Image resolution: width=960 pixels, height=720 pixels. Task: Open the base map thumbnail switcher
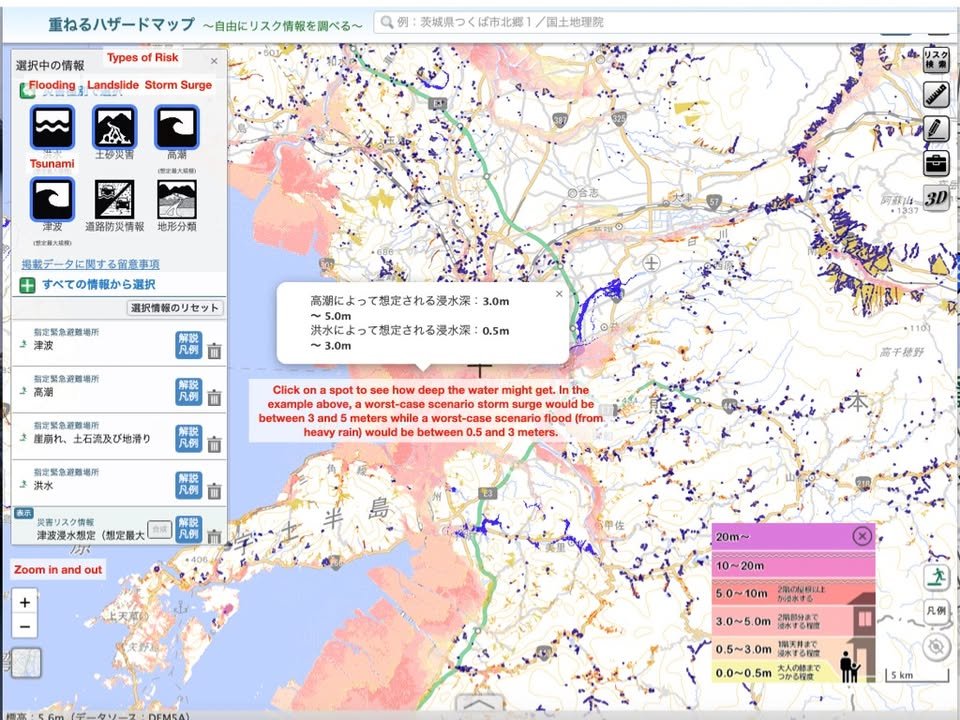point(27,663)
